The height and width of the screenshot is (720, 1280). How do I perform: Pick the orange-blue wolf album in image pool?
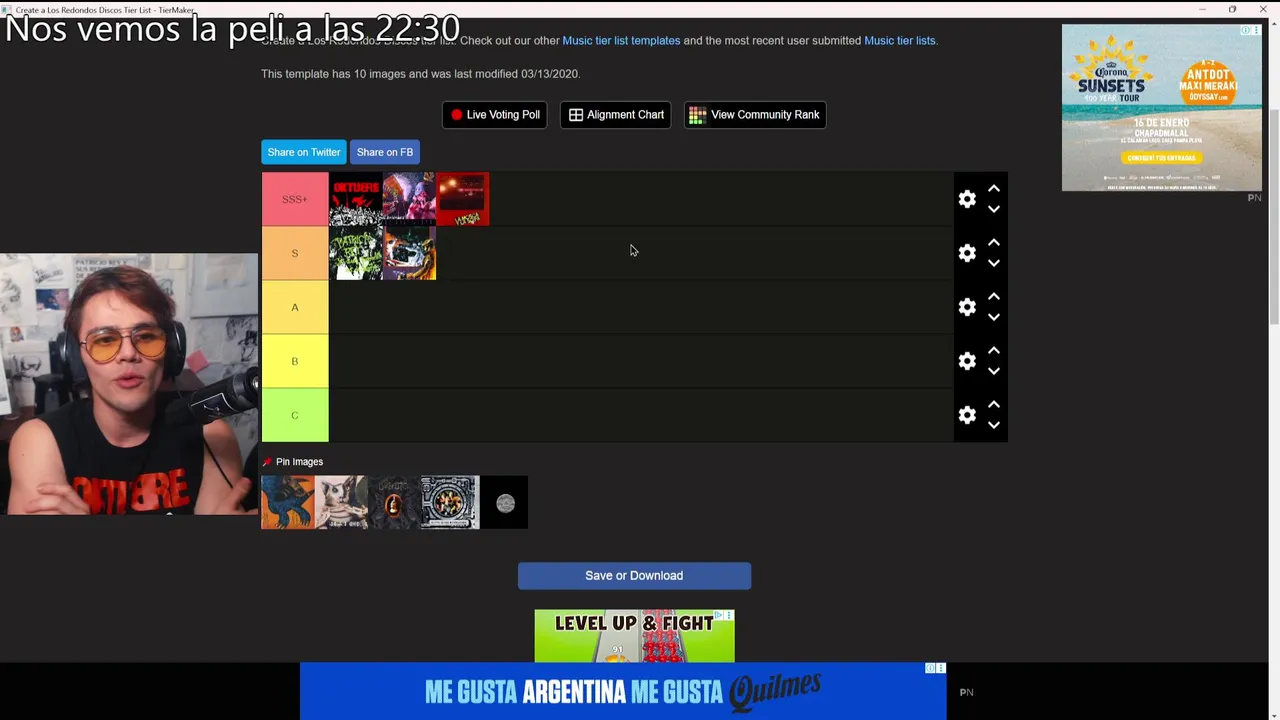(288, 502)
